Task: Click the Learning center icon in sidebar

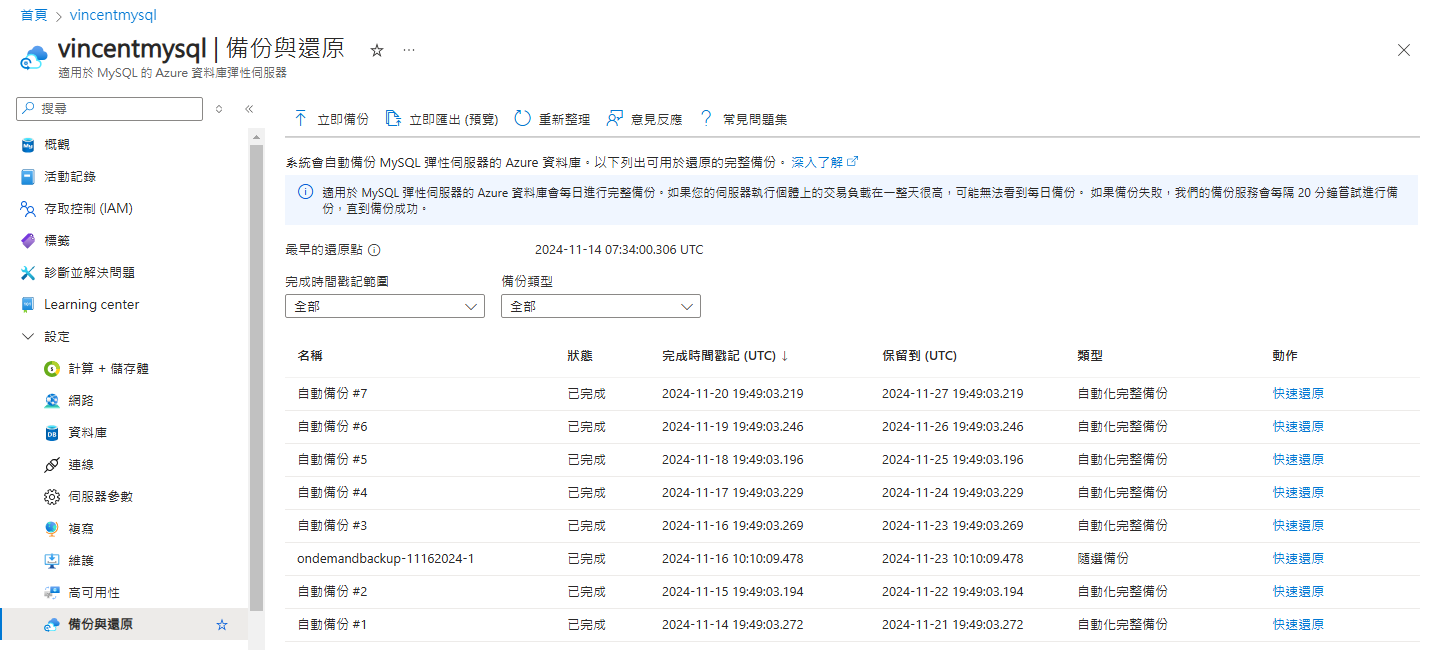Action: point(28,305)
